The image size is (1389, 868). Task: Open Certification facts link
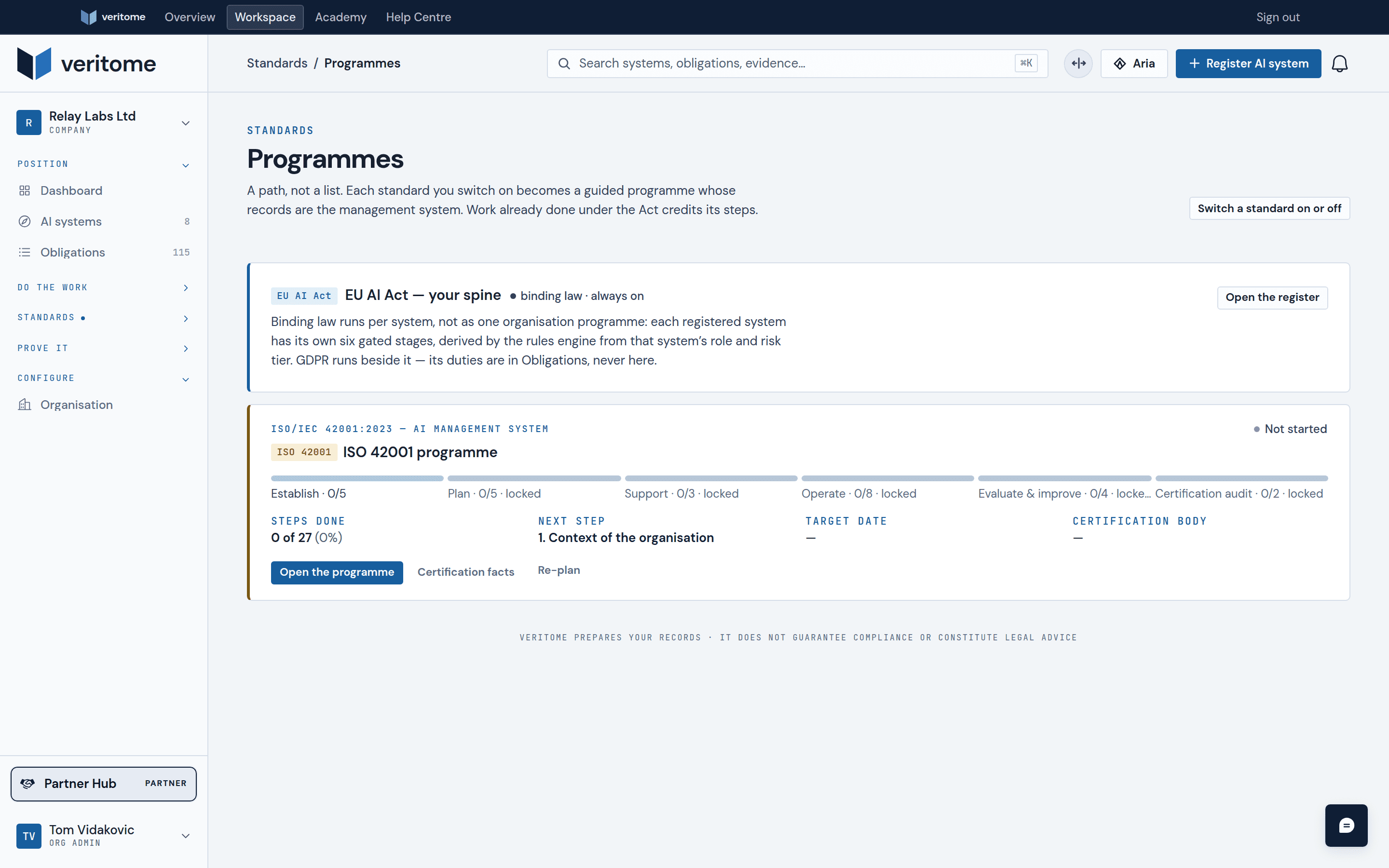(x=465, y=572)
